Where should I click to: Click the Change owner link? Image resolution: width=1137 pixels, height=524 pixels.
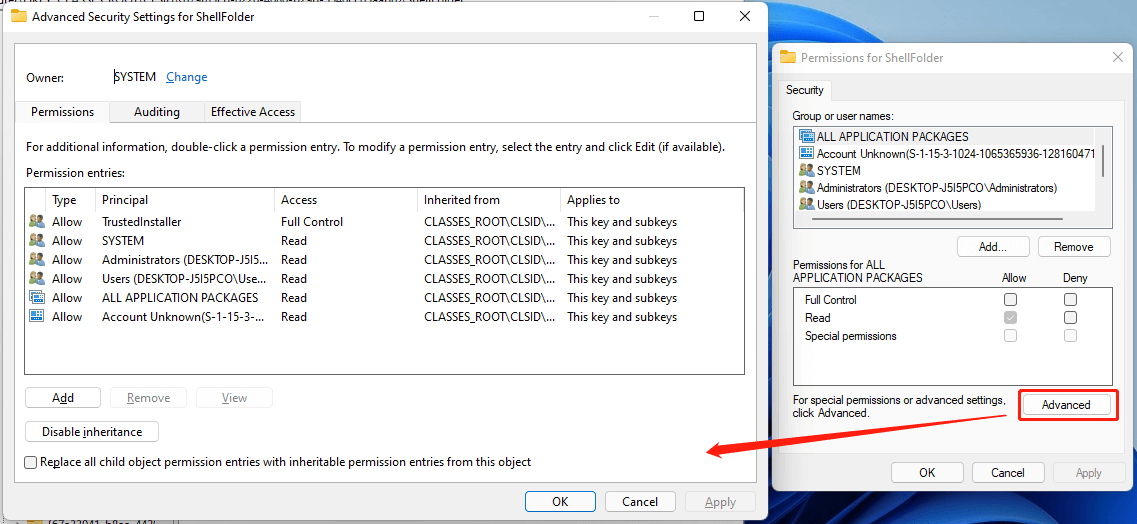pos(186,77)
